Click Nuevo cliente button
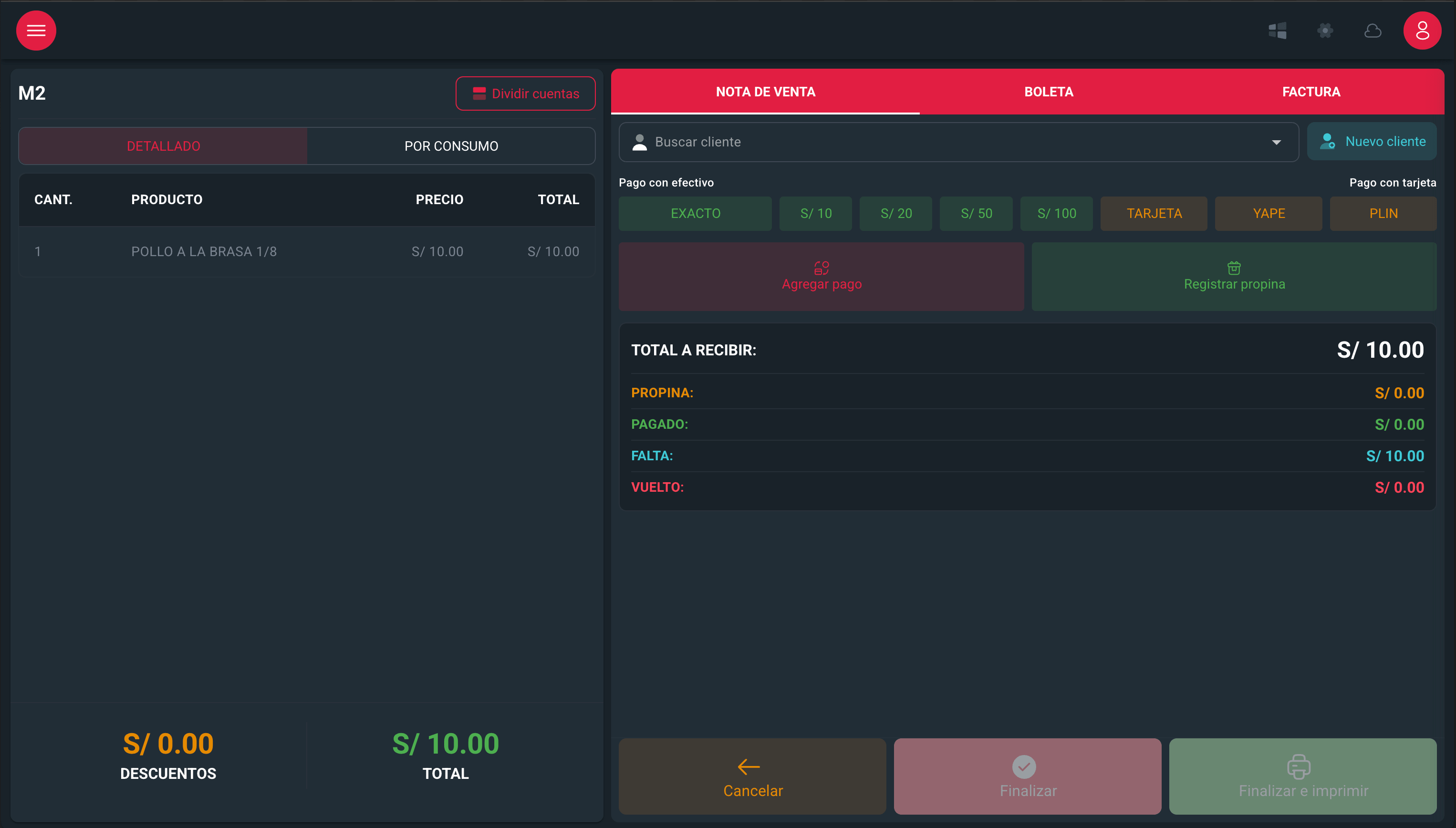 [x=1372, y=142]
